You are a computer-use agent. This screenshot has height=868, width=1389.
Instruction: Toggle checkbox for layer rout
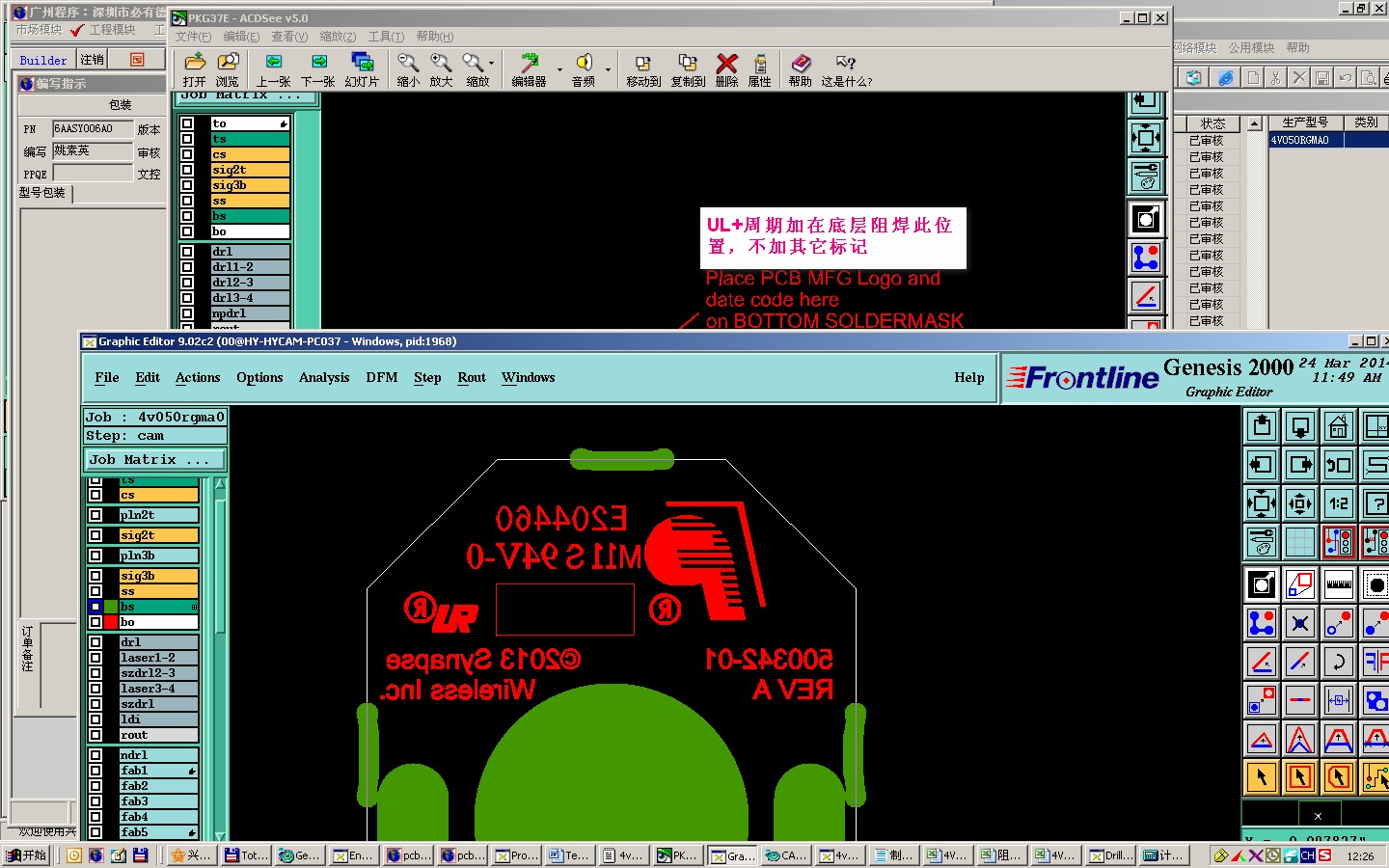[95, 735]
